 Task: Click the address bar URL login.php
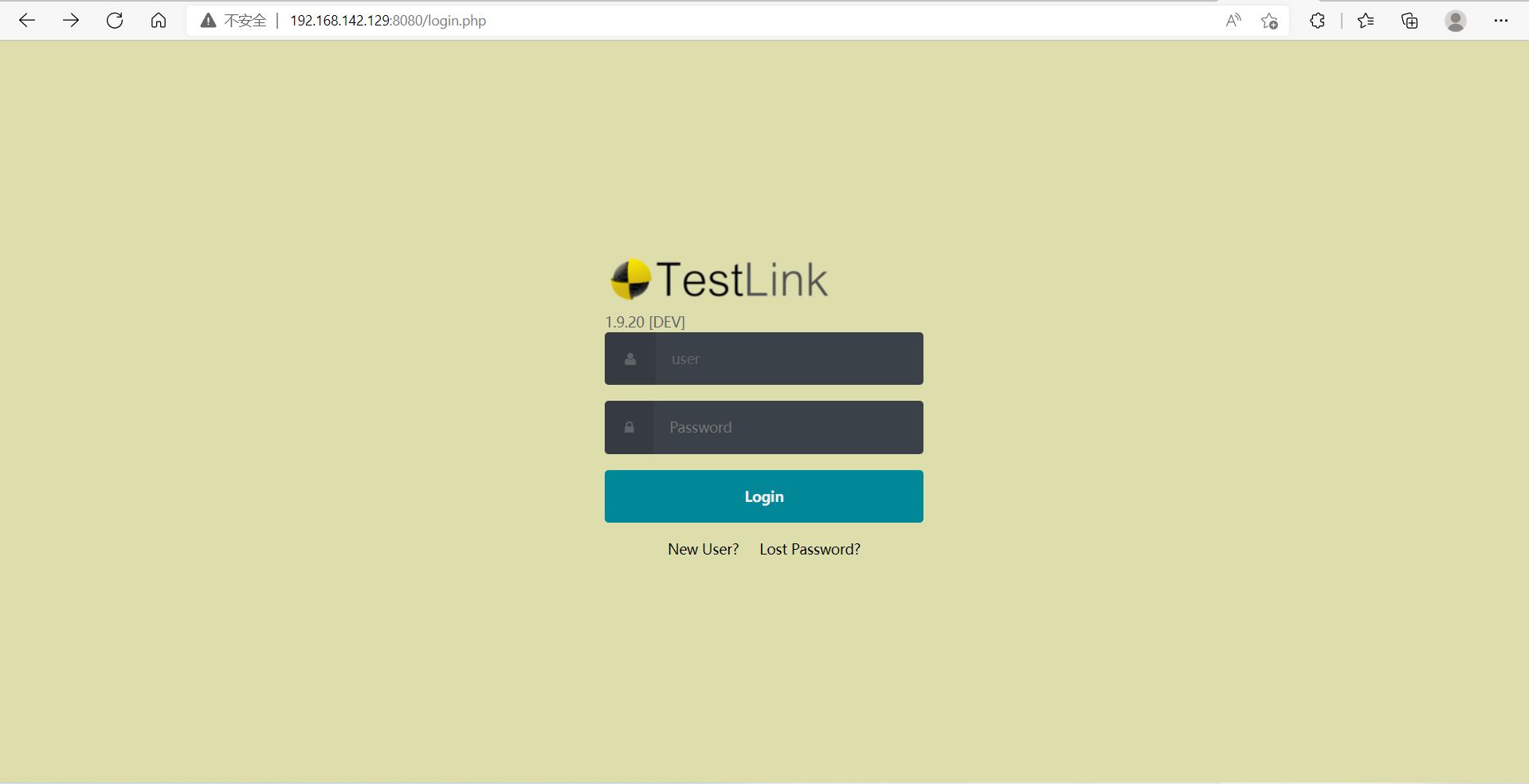[388, 21]
